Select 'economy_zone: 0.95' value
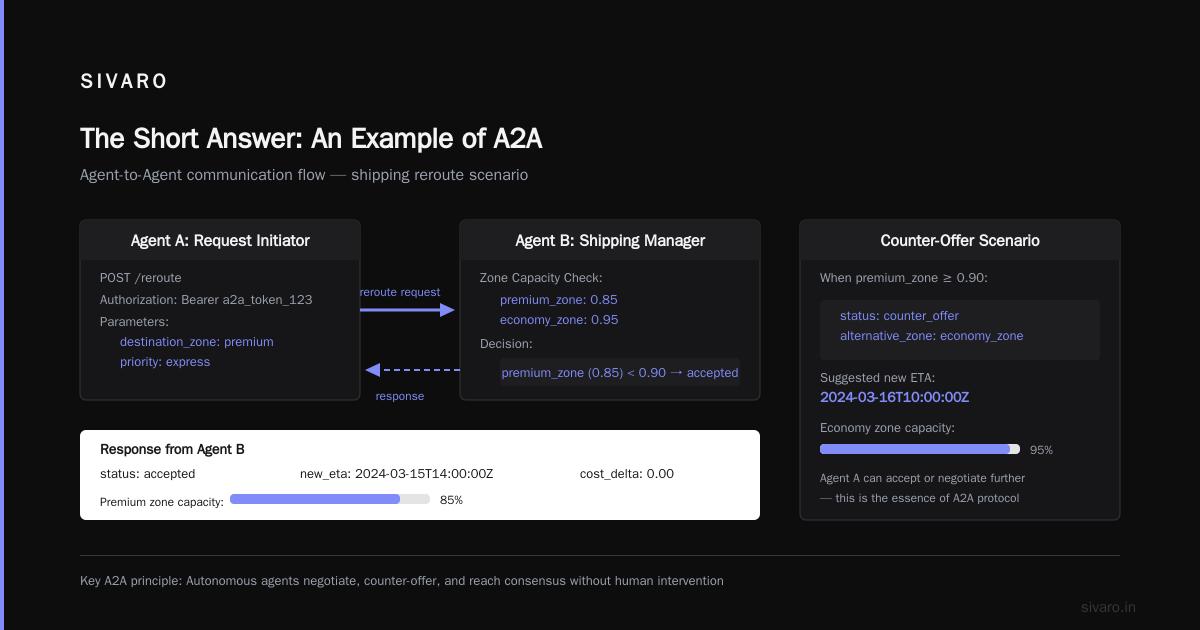This screenshot has height=630, width=1200. 559,320
